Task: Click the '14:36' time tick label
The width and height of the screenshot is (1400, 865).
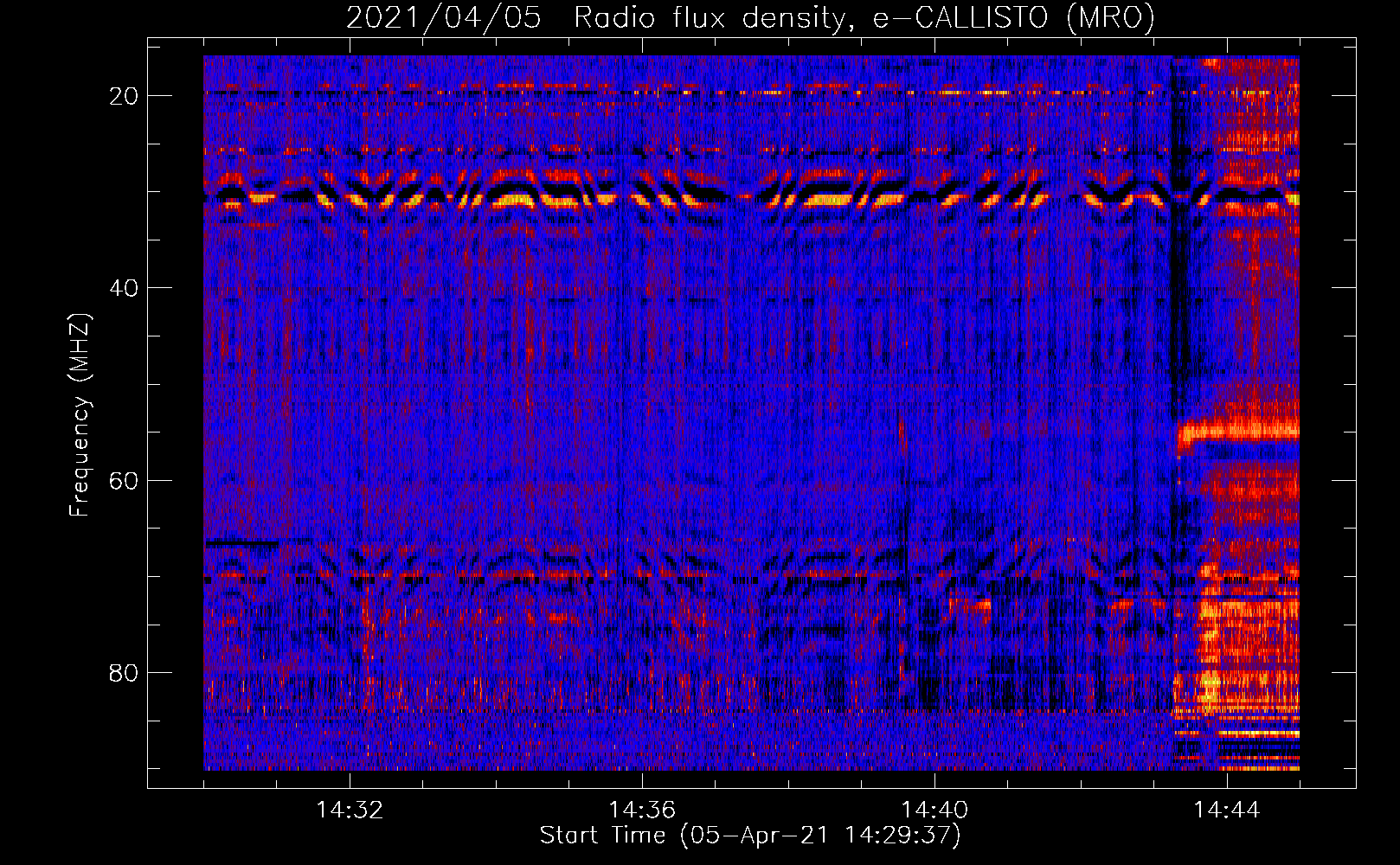Action: (x=642, y=811)
